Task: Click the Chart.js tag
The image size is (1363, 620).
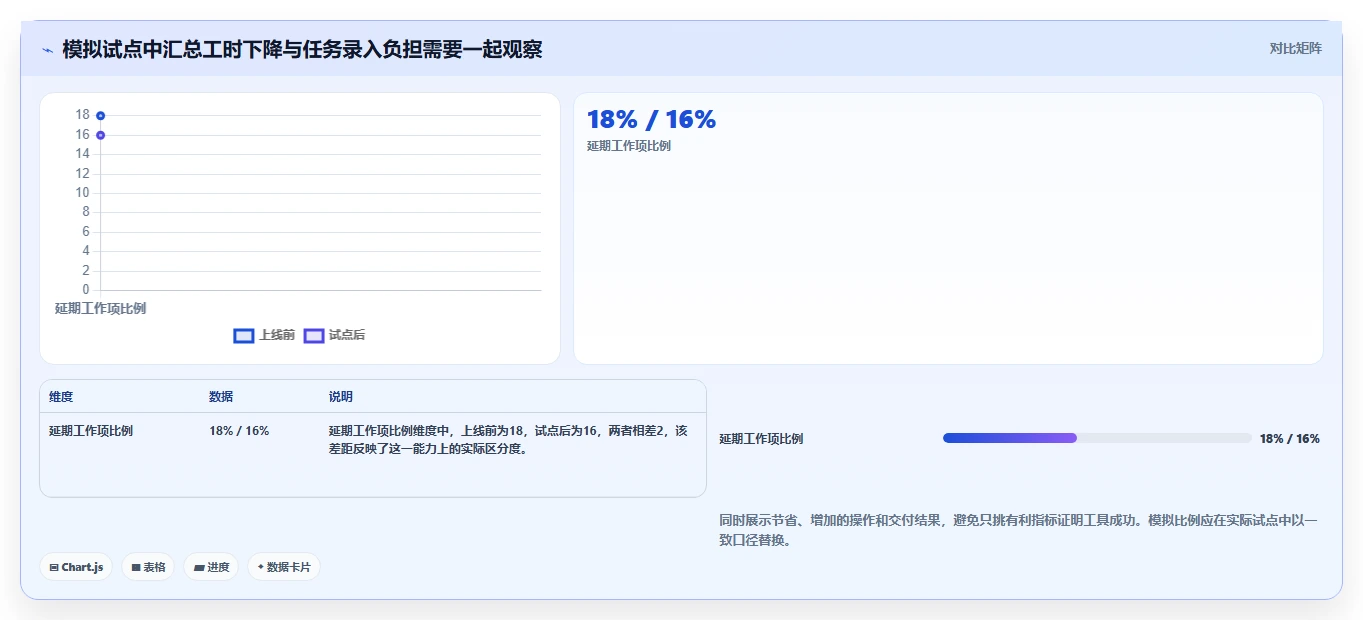Action: [76, 567]
